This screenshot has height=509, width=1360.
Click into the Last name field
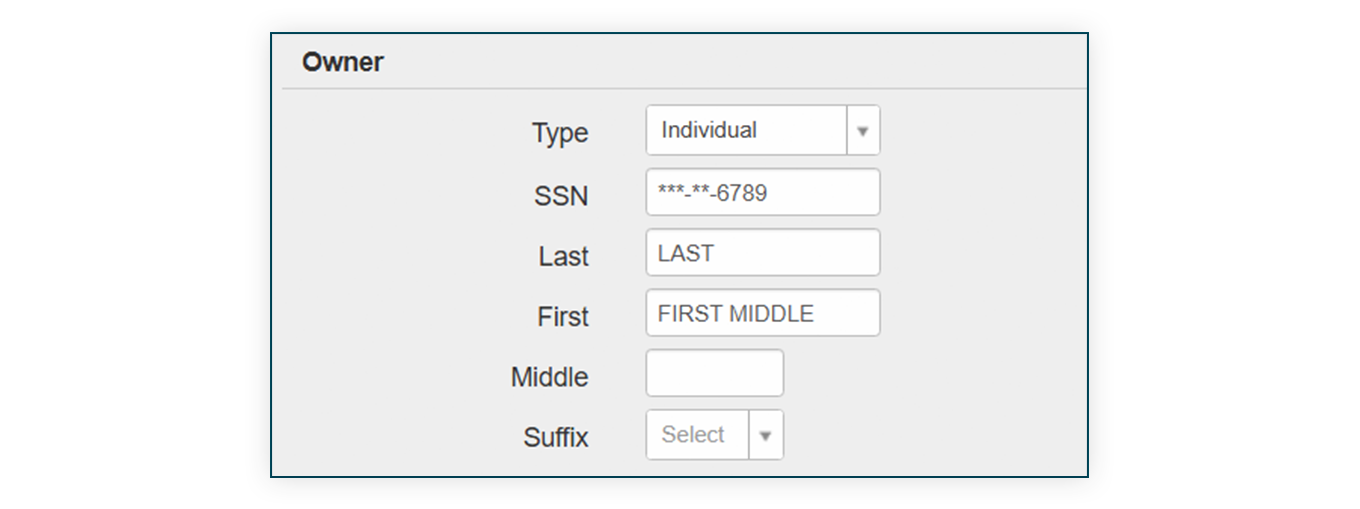(763, 253)
